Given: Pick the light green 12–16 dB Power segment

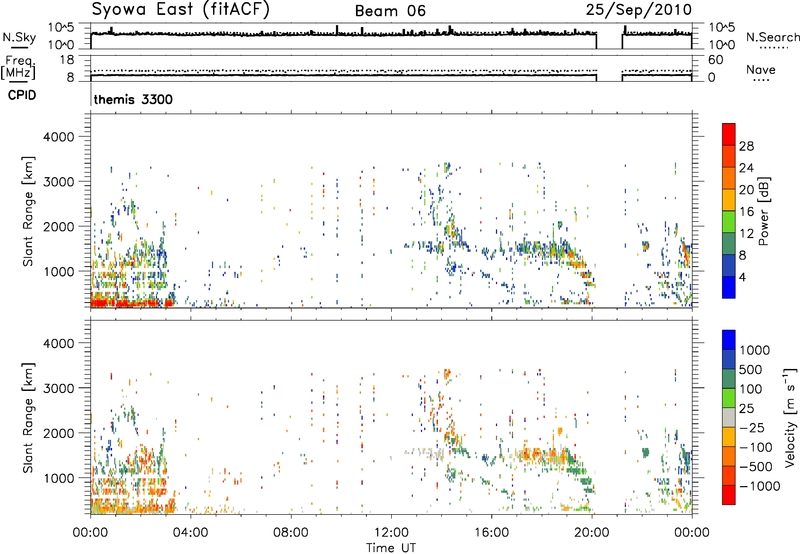Looking at the screenshot, I should [729, 222].
